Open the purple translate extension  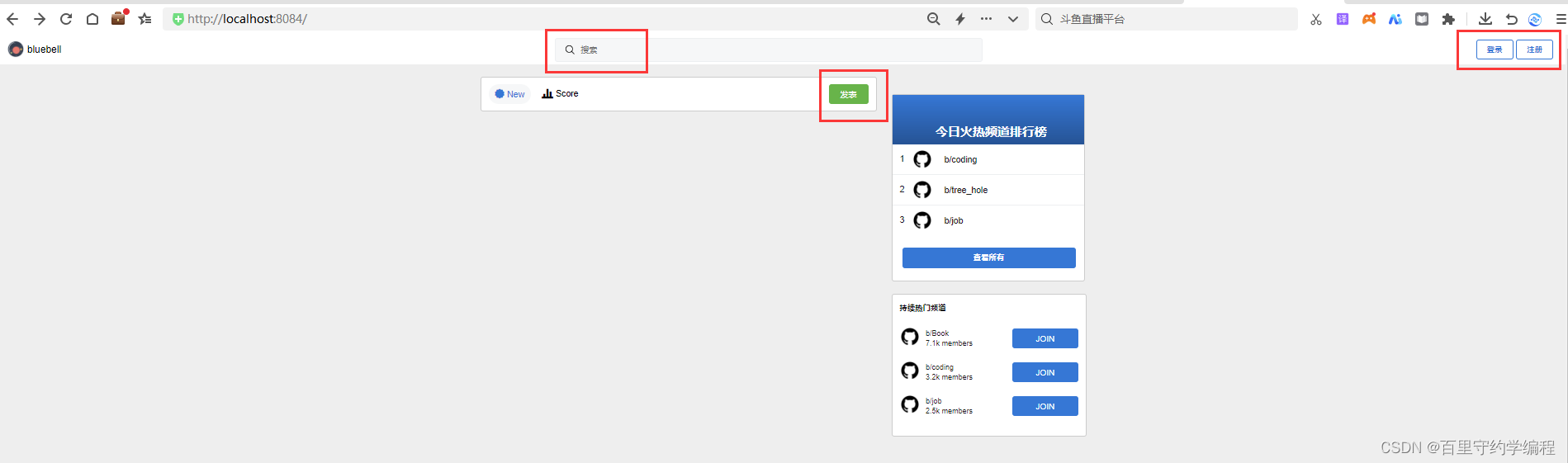click(x=1343, y=19)
